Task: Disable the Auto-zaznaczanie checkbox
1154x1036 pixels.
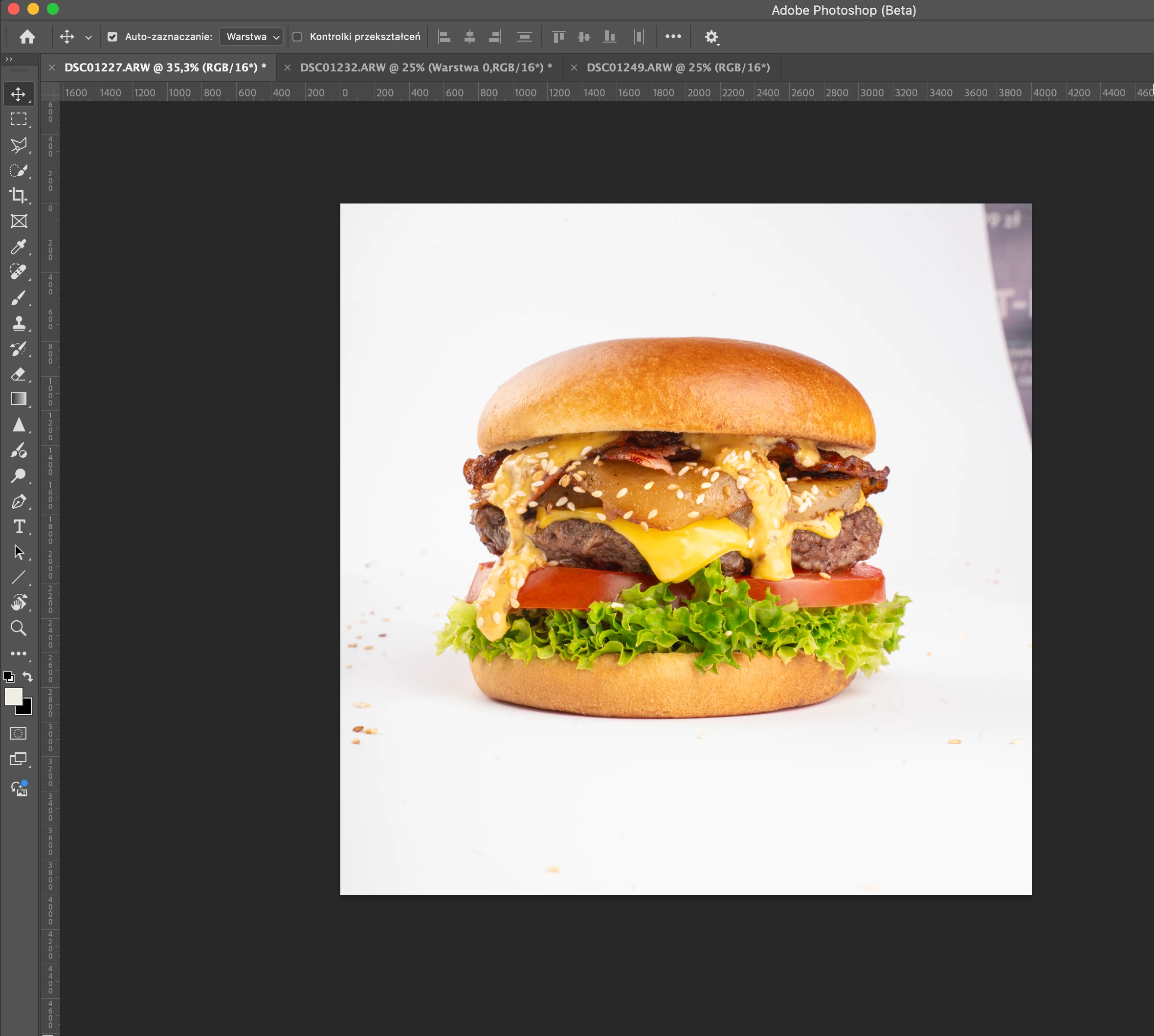Action: pyautogui.click(x=112, y=37)
